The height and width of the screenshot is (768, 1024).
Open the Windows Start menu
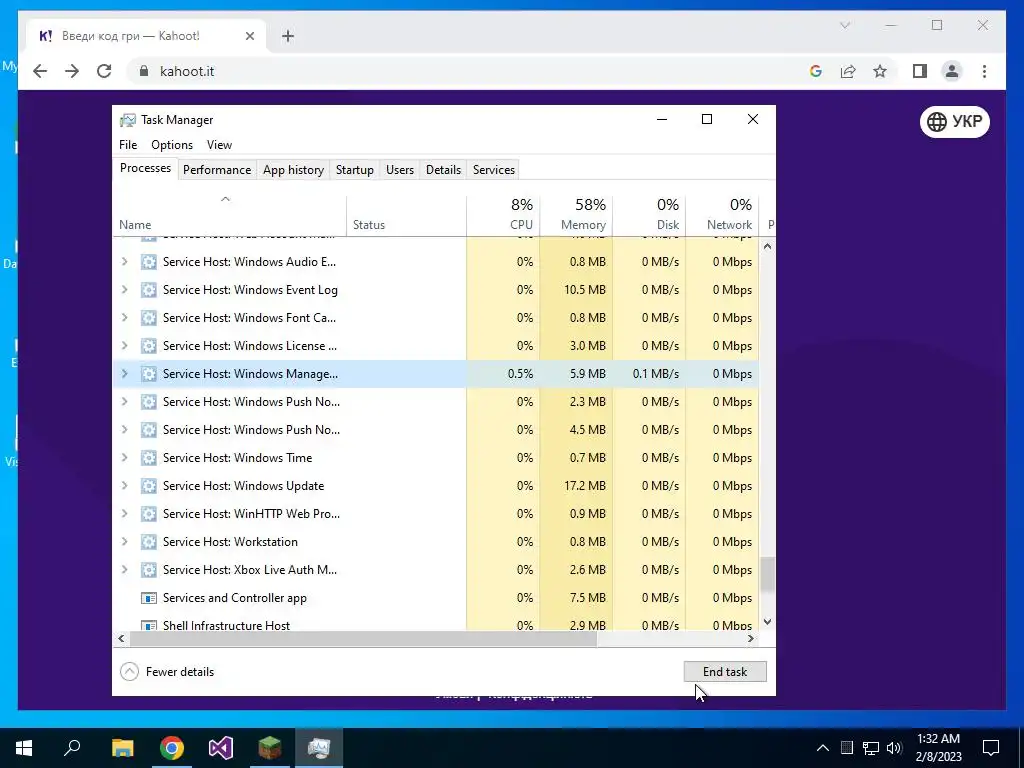coord(24,748)
